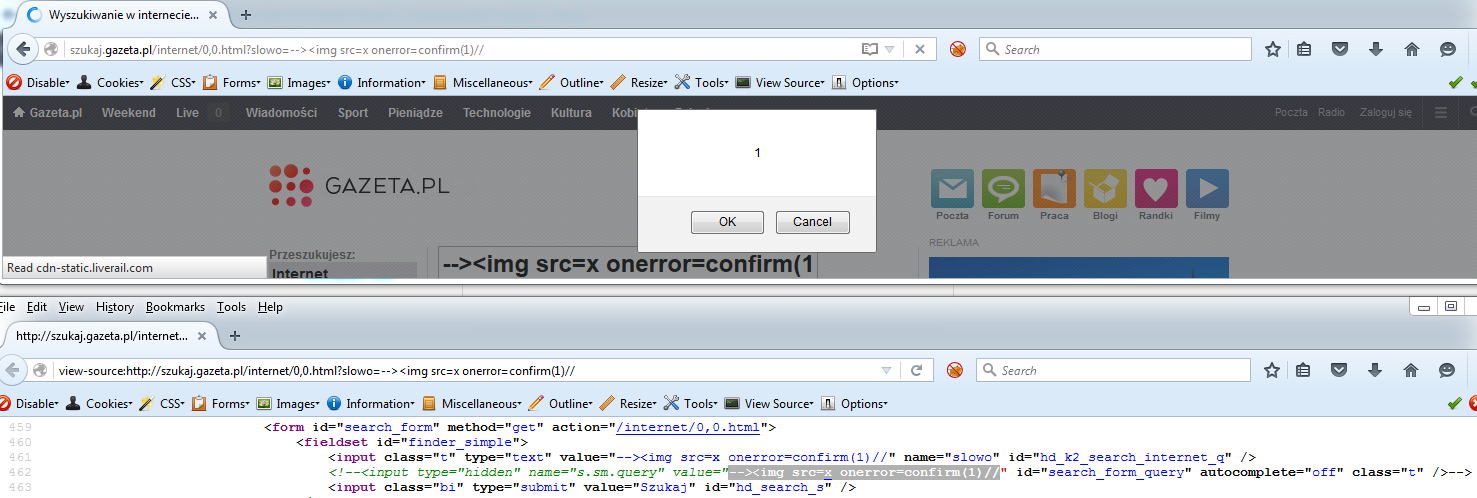
Task: Click NoScript icon in view-source window
Action: (x=954, y=370)
